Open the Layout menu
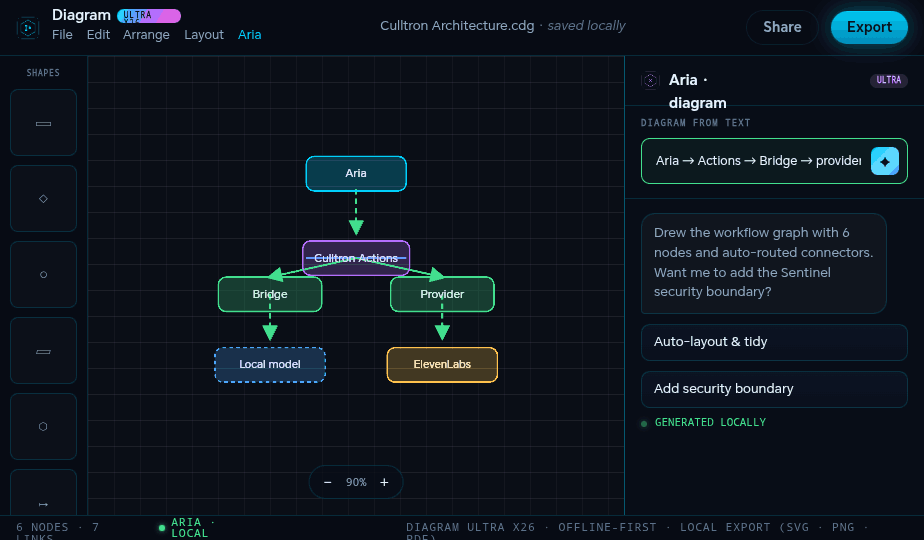 coord(204,35)
